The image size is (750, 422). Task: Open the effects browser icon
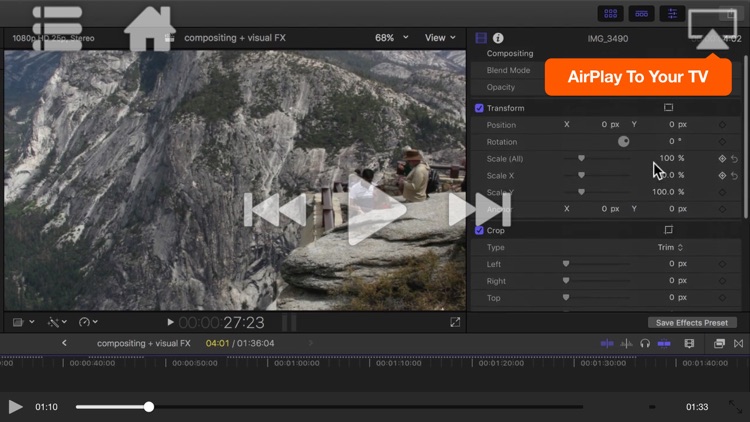[719, 344]
